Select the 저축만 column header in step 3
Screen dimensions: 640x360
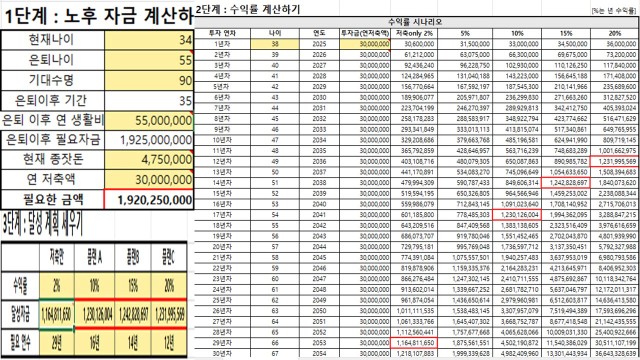tap(57, 257)
